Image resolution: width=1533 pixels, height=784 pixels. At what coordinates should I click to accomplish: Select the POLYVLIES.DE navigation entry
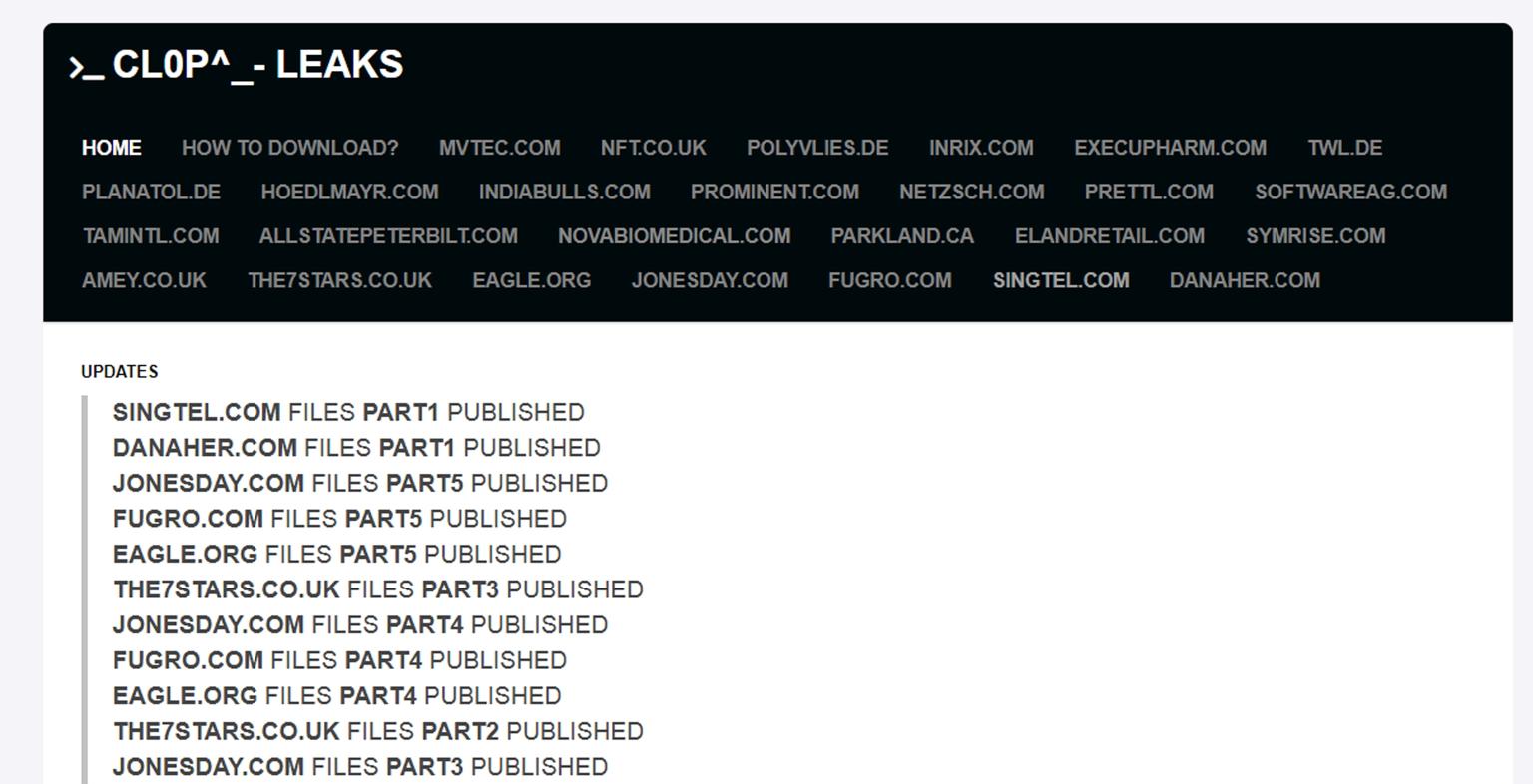tap(816, 148)
